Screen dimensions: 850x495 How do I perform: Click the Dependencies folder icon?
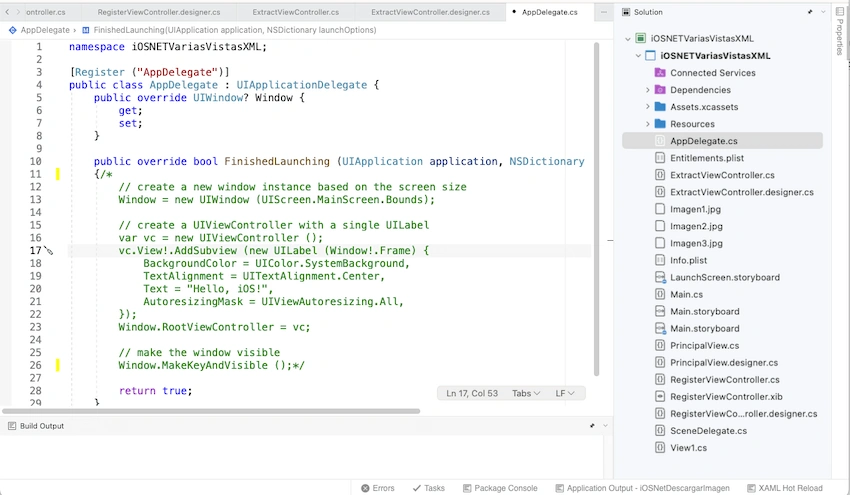pos(660,89)
